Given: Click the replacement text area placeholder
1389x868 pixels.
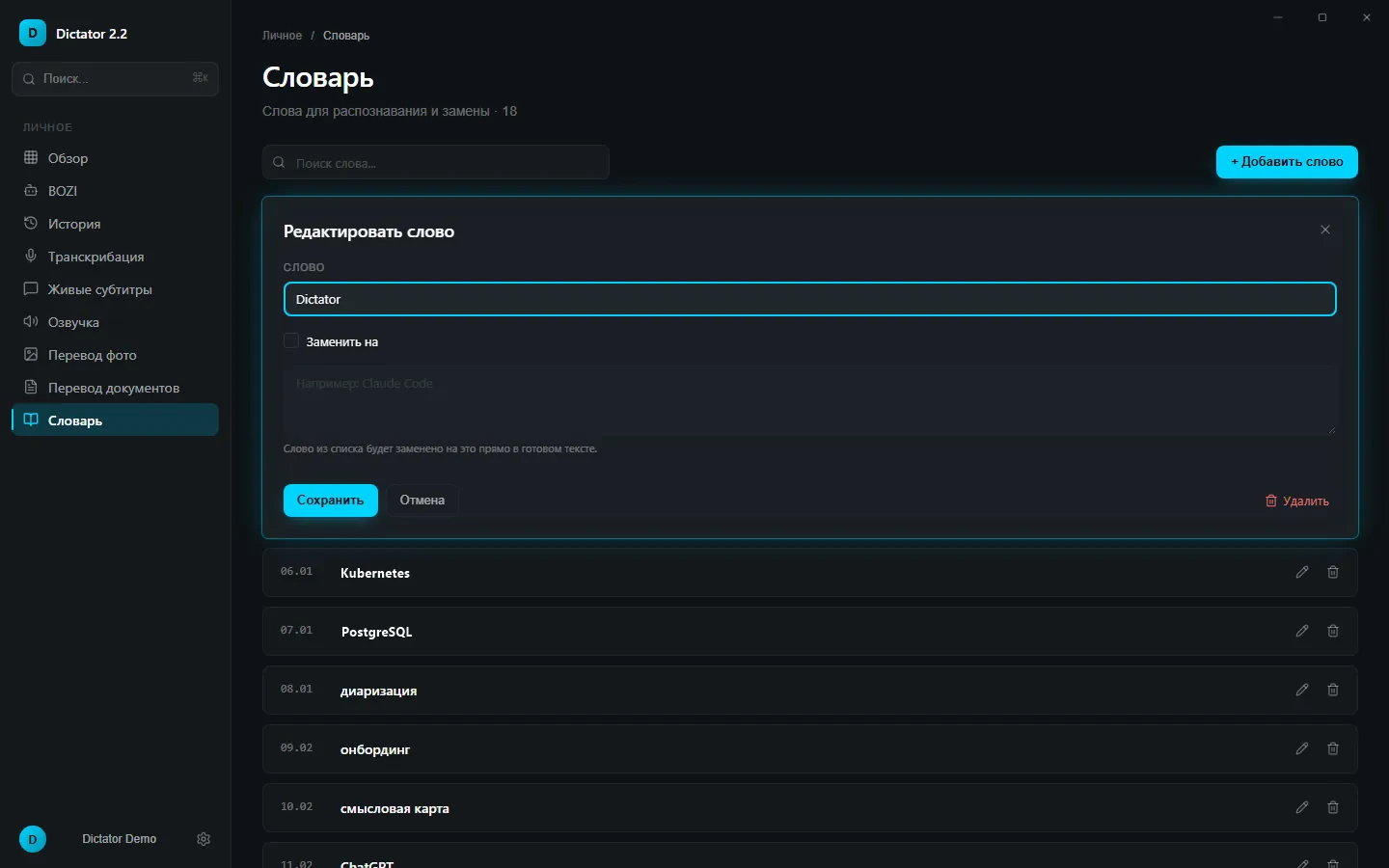Looking at the screenshot, I should [810, 400].
